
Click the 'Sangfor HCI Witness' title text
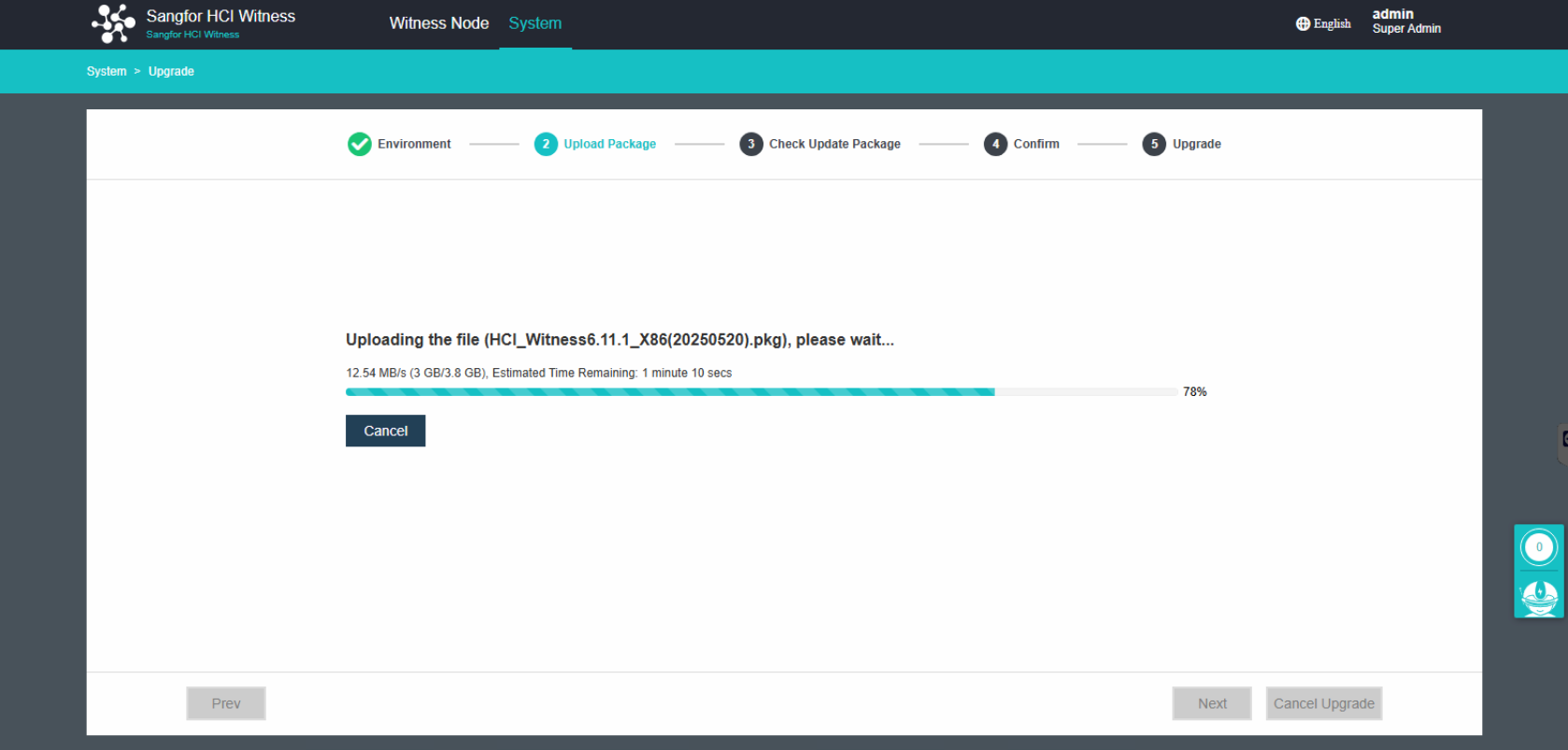click(221, 17)
